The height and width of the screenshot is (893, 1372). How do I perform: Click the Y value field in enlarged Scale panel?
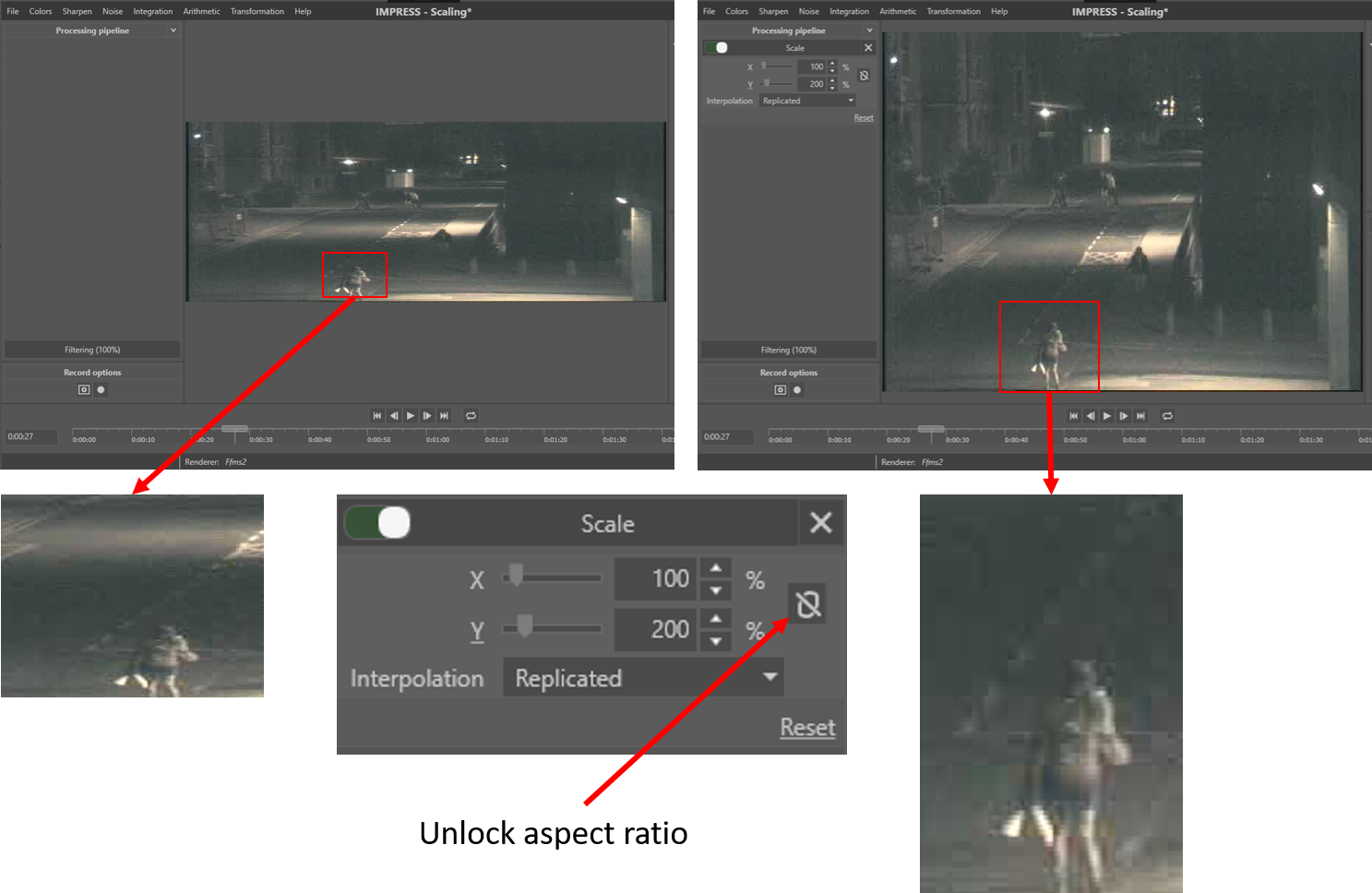(x=656, y=629)
